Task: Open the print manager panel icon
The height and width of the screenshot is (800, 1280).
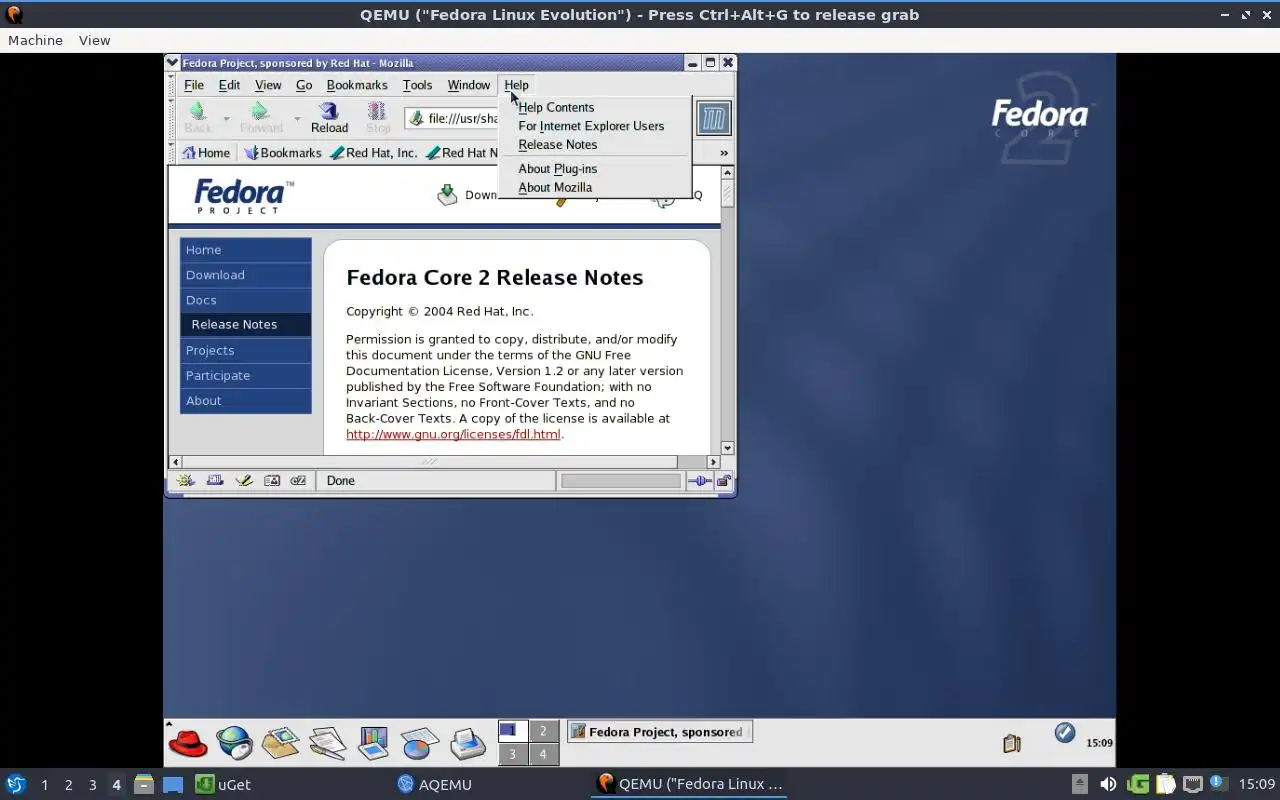Action: pos(467,743)
